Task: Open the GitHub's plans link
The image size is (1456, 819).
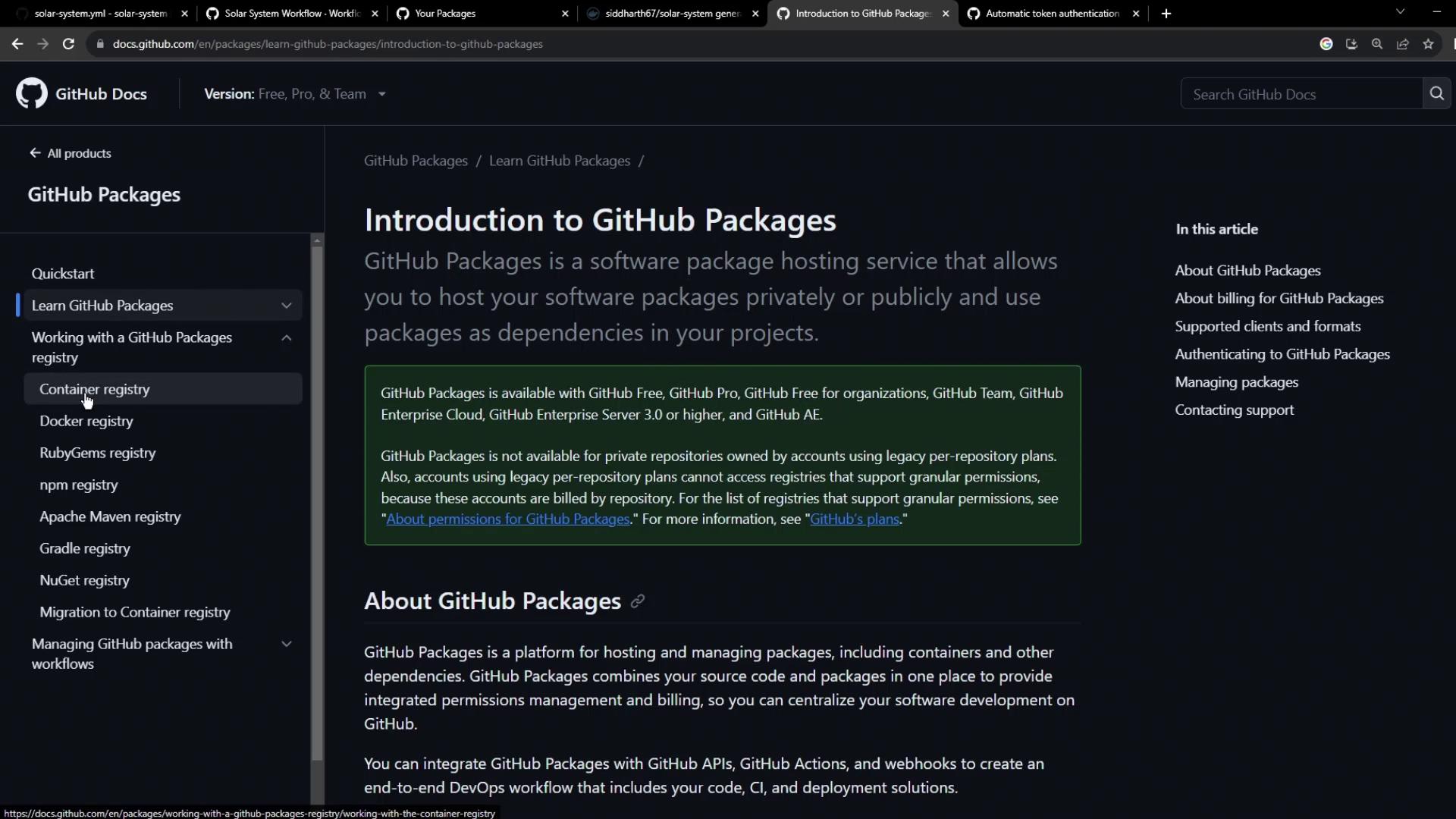Action: (854, 519)
